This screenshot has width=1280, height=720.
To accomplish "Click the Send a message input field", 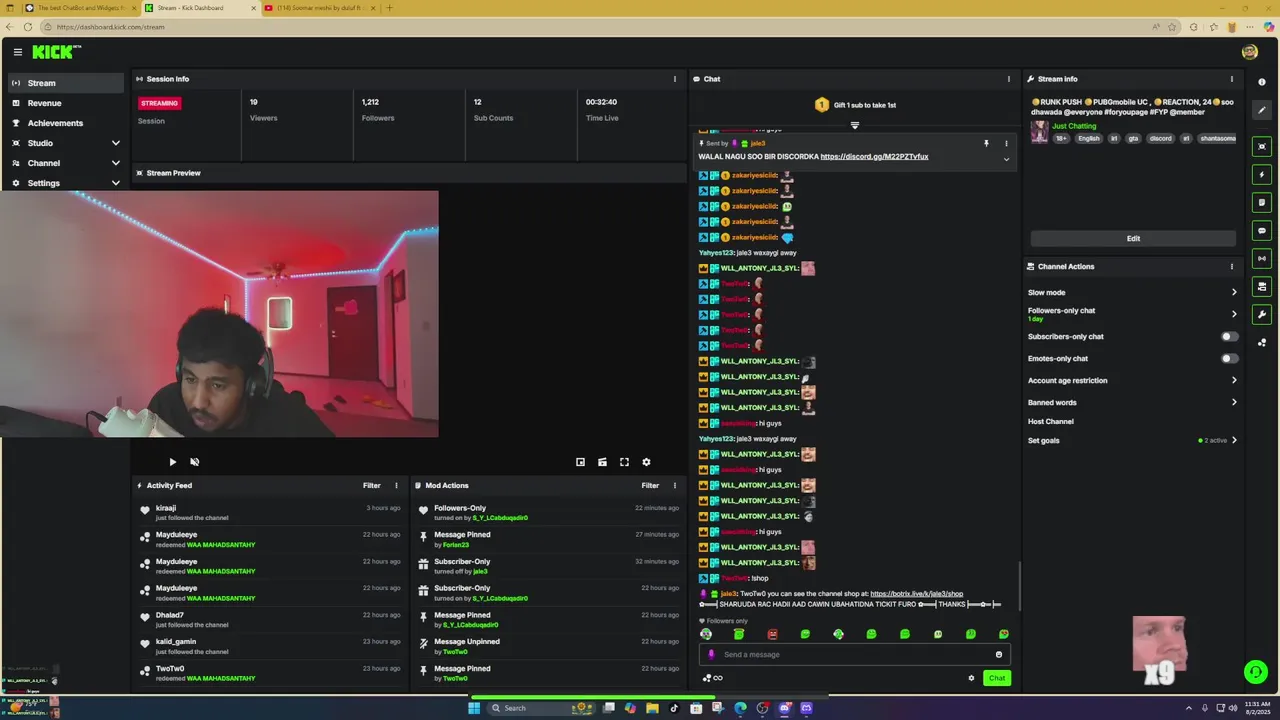I will (855, 655).
